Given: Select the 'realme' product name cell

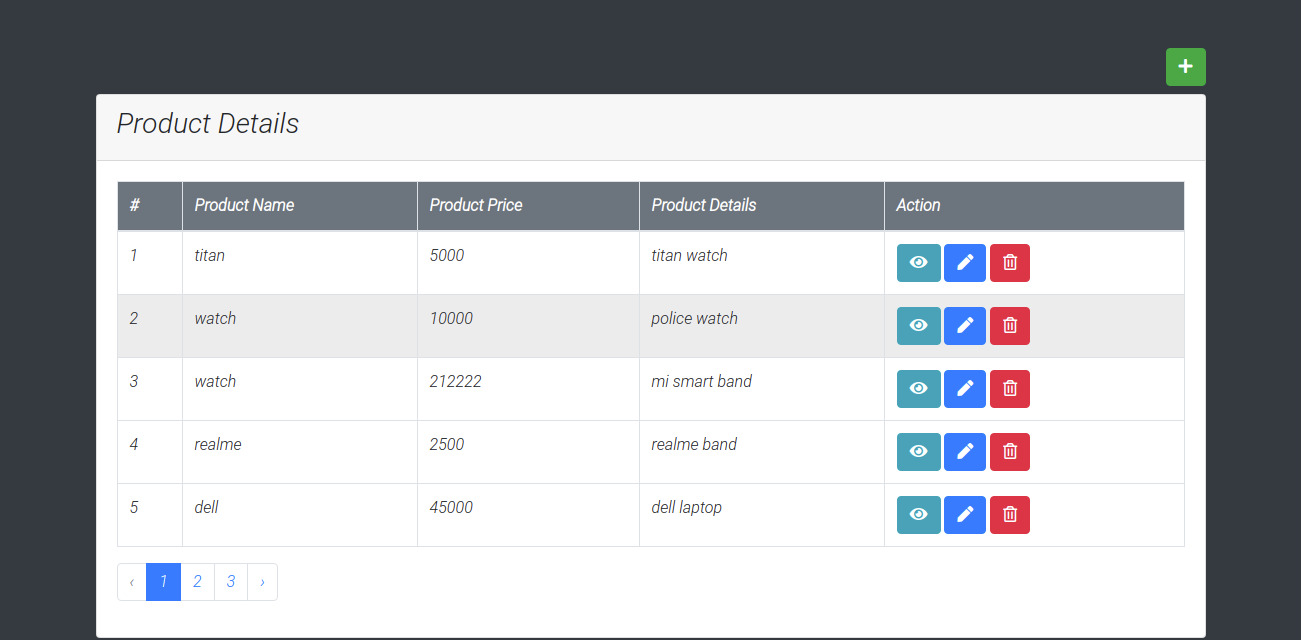Looking at the screenshot, I should tap(300, 452).
